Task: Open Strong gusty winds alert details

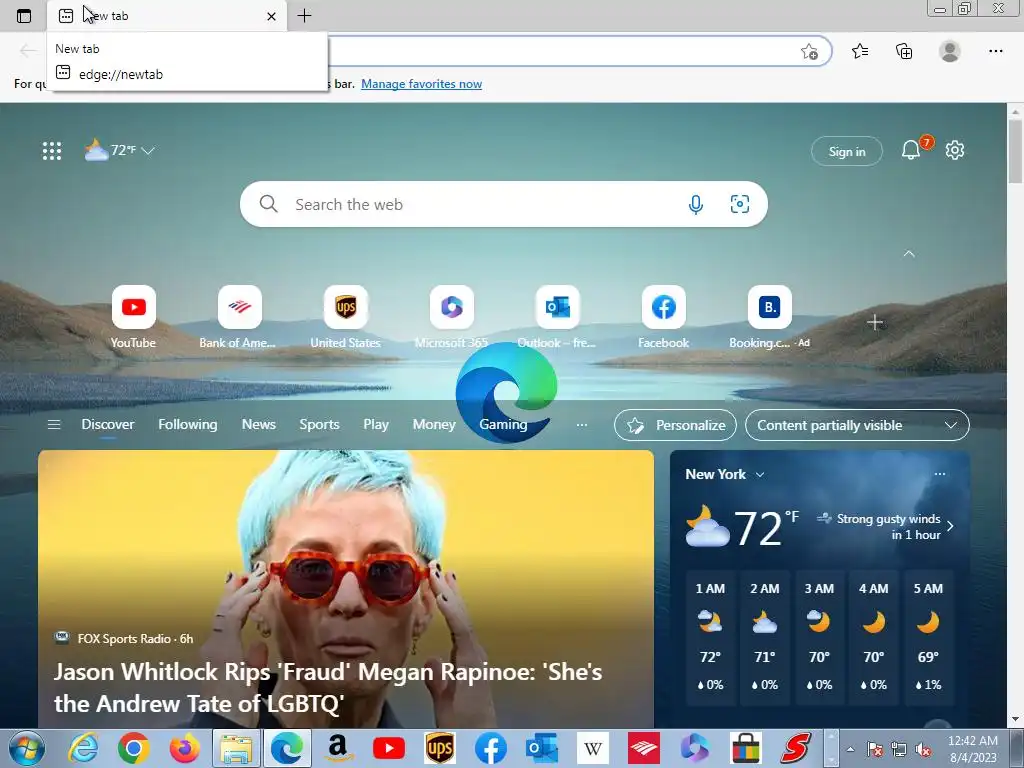Action: pyautogui.click(x=886, y=526)
